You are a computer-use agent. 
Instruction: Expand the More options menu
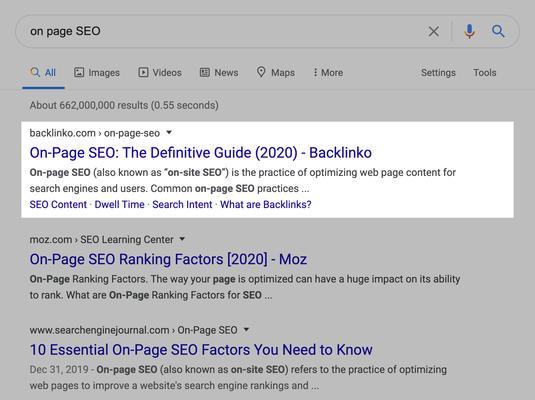tap(328, 72)
